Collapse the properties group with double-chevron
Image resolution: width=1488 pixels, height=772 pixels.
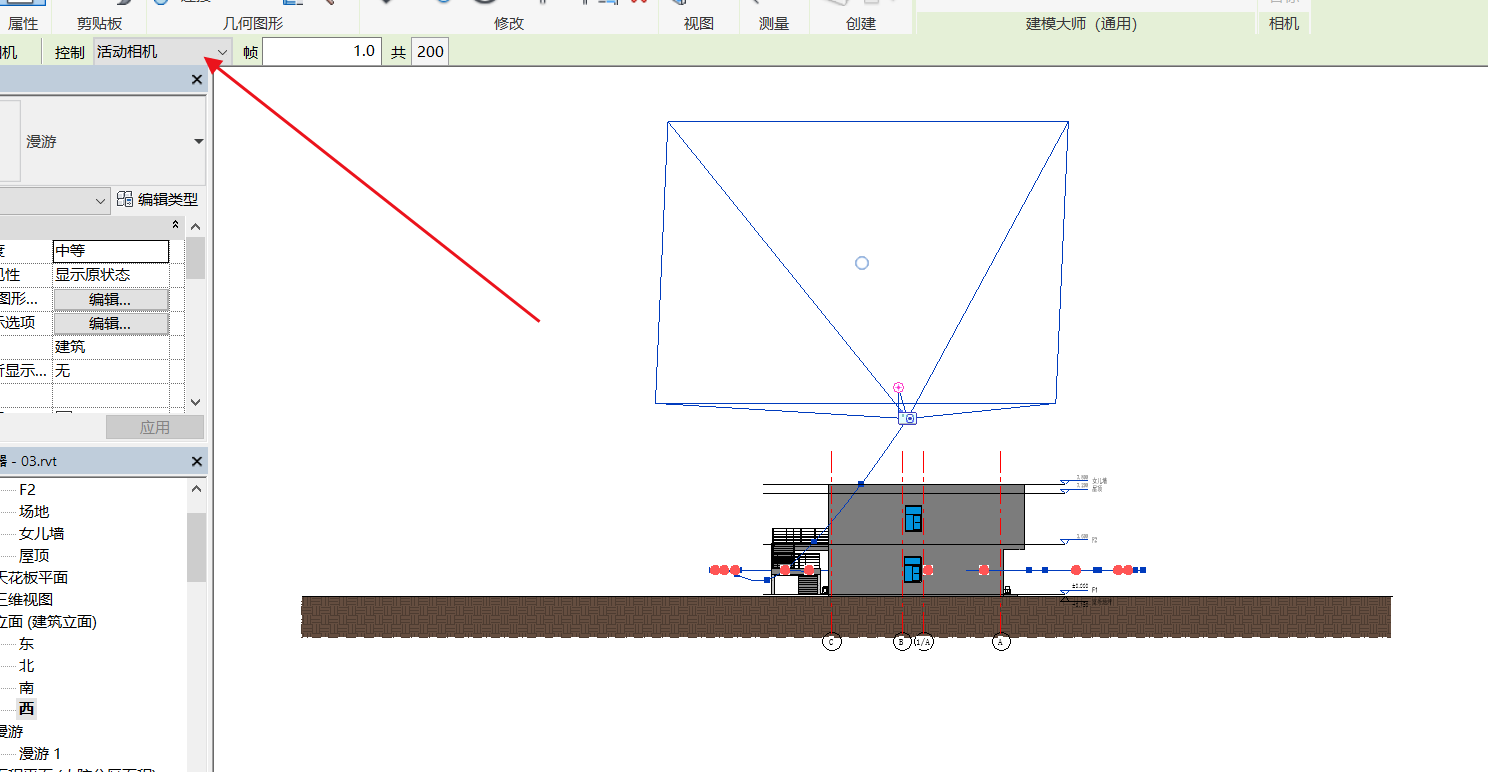point(176,225)
